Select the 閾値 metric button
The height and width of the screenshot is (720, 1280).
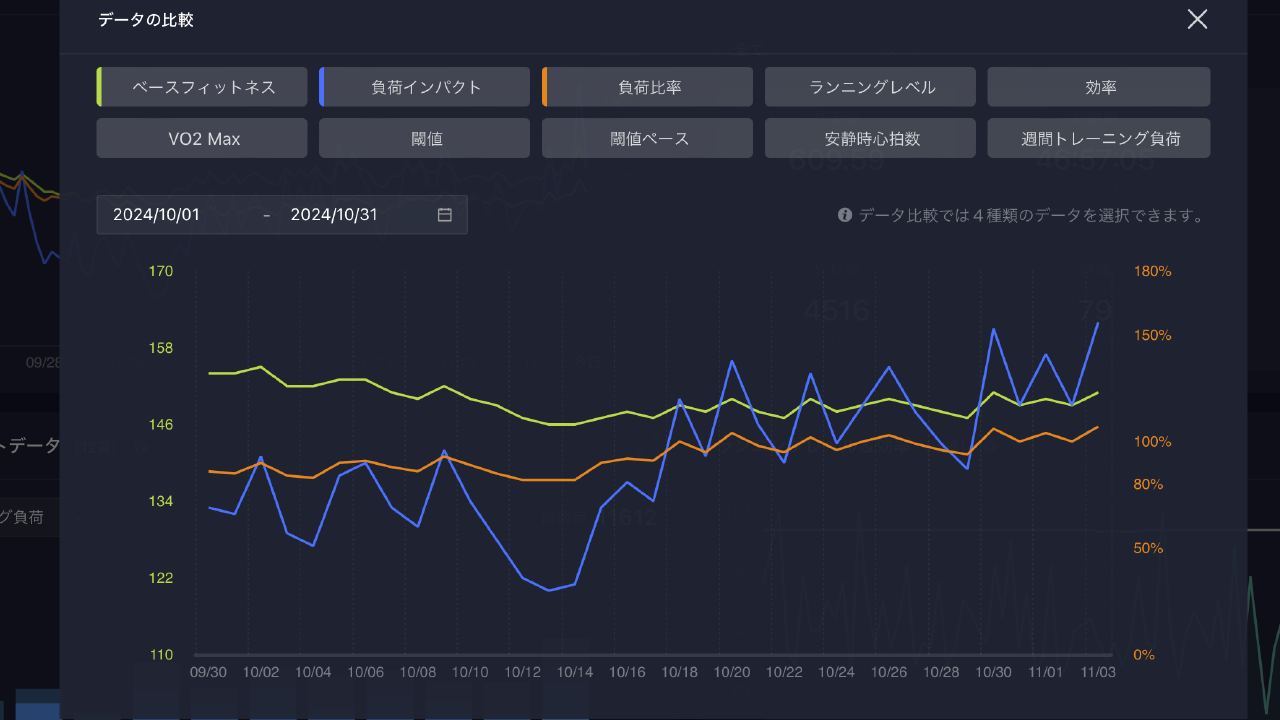pos(425,139)
